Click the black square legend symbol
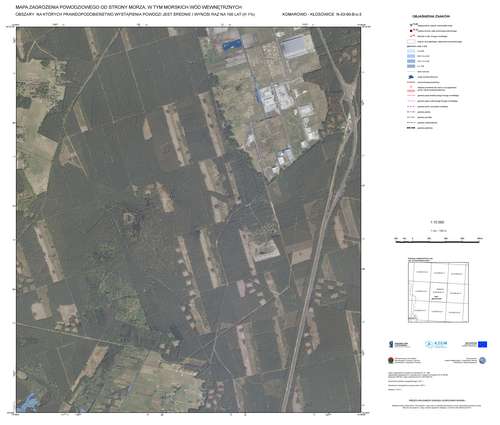Image resolution: width=500 pixels, height=425 pixels. point(411,31)
